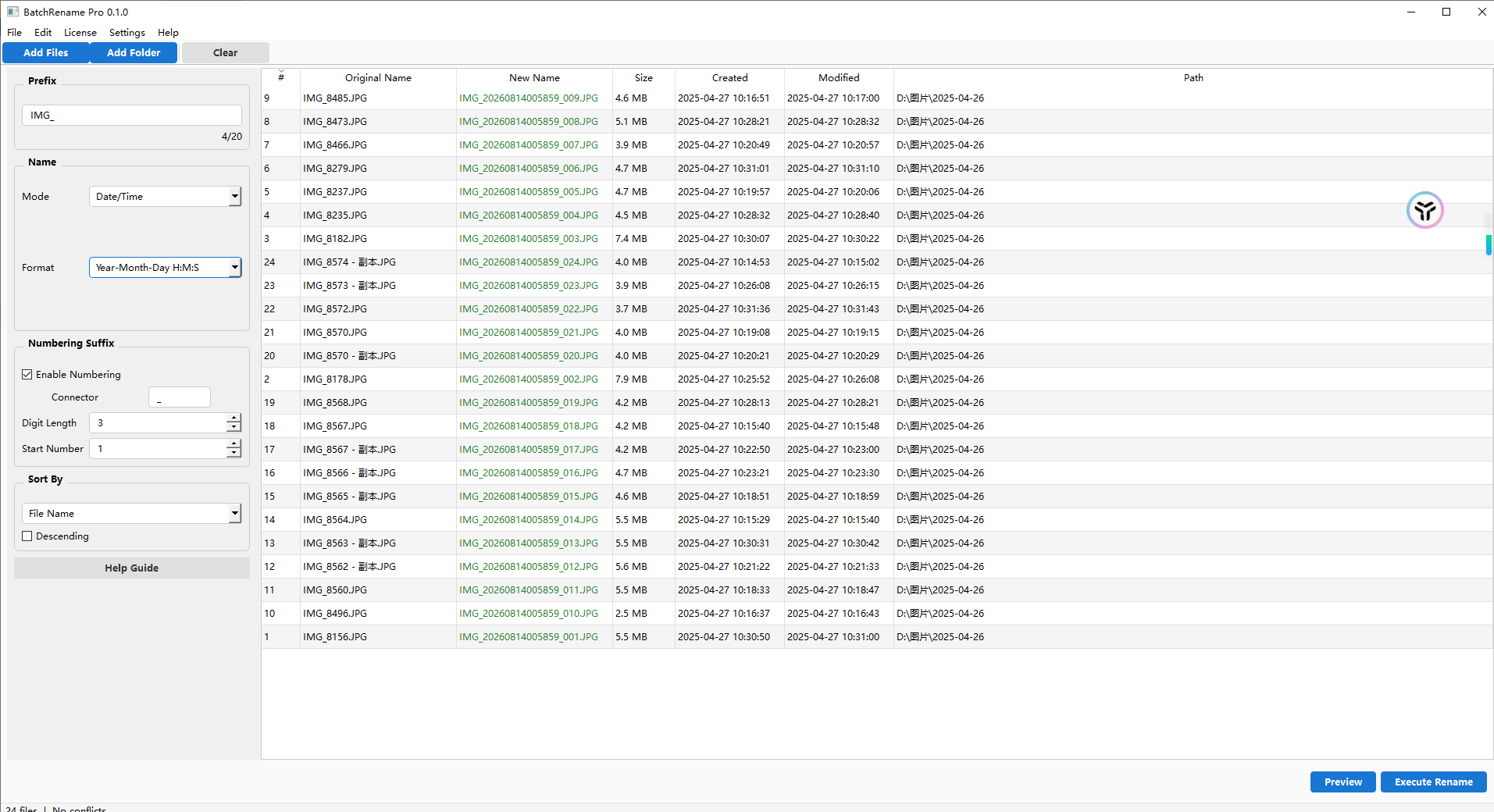This screenshot has width=1494, height=812.
Task: Sort by Path column header
Action: click(1193, 78)
